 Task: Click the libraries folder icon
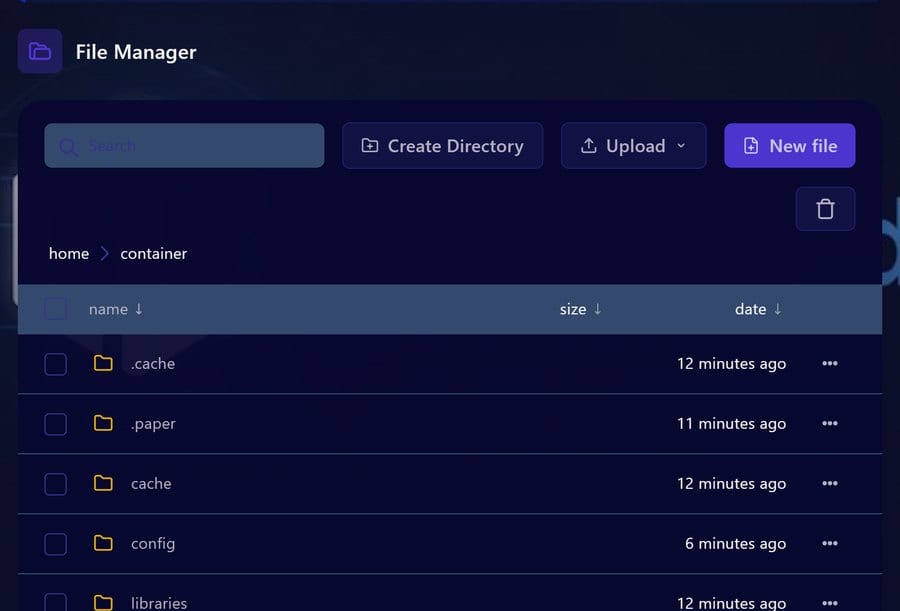pyautogui.click(x=103, y=602)
